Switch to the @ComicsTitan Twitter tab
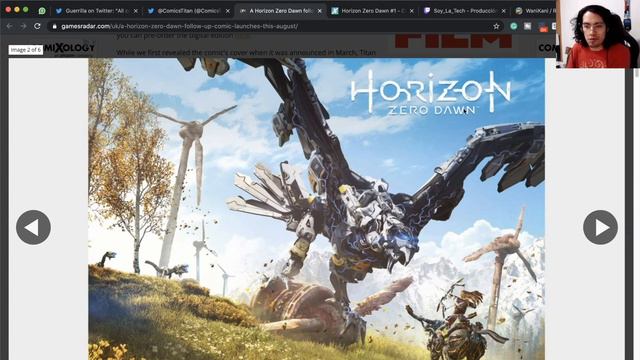Screen dimensions: 640x360 coord(188,11)
